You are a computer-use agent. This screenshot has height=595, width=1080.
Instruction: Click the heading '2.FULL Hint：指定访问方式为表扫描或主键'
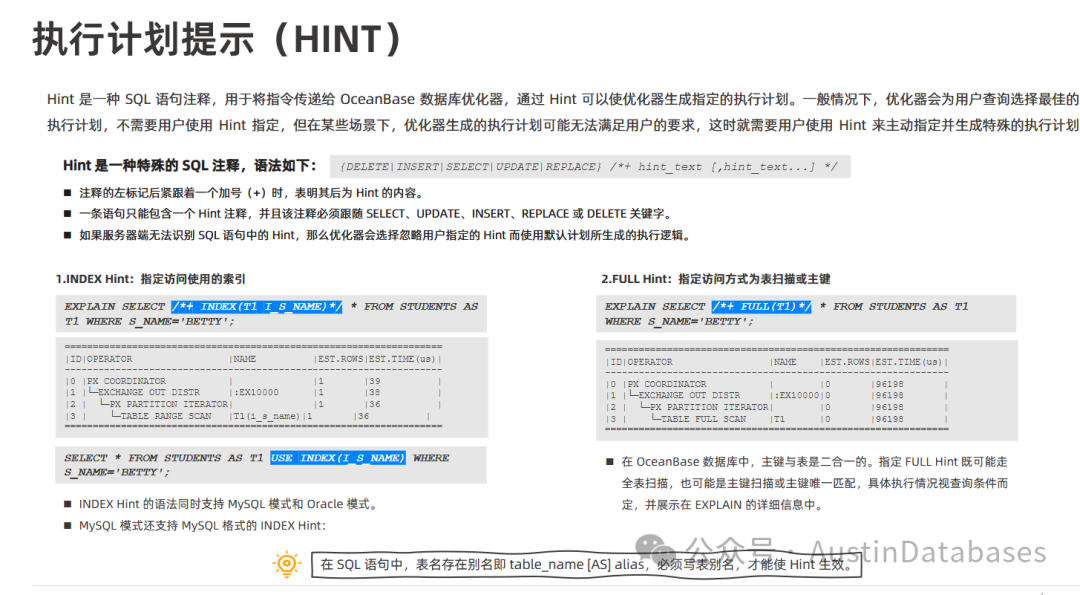click(716, 279)
